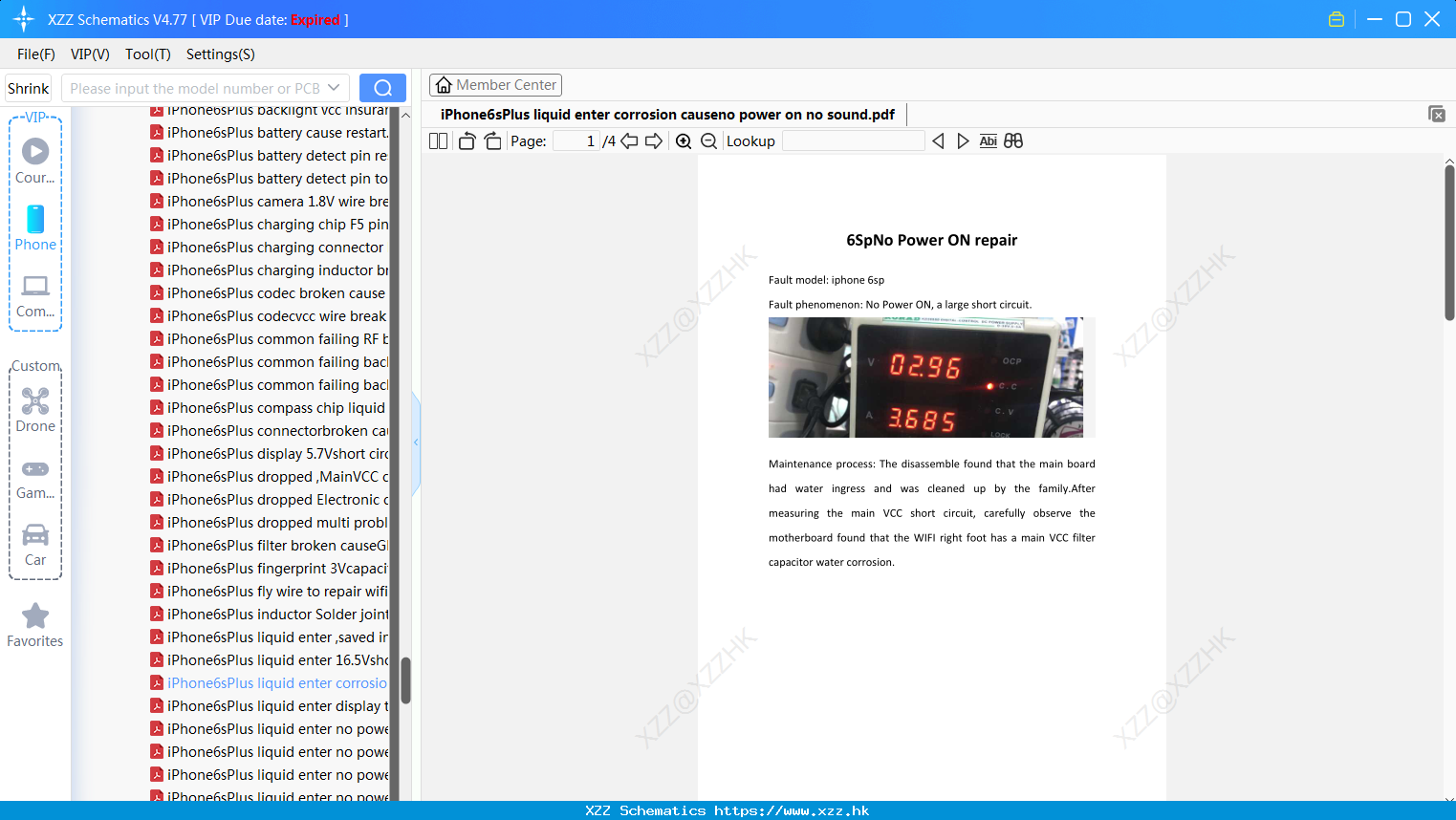
Task: Click the Shrink button
Action: (29, 88)
